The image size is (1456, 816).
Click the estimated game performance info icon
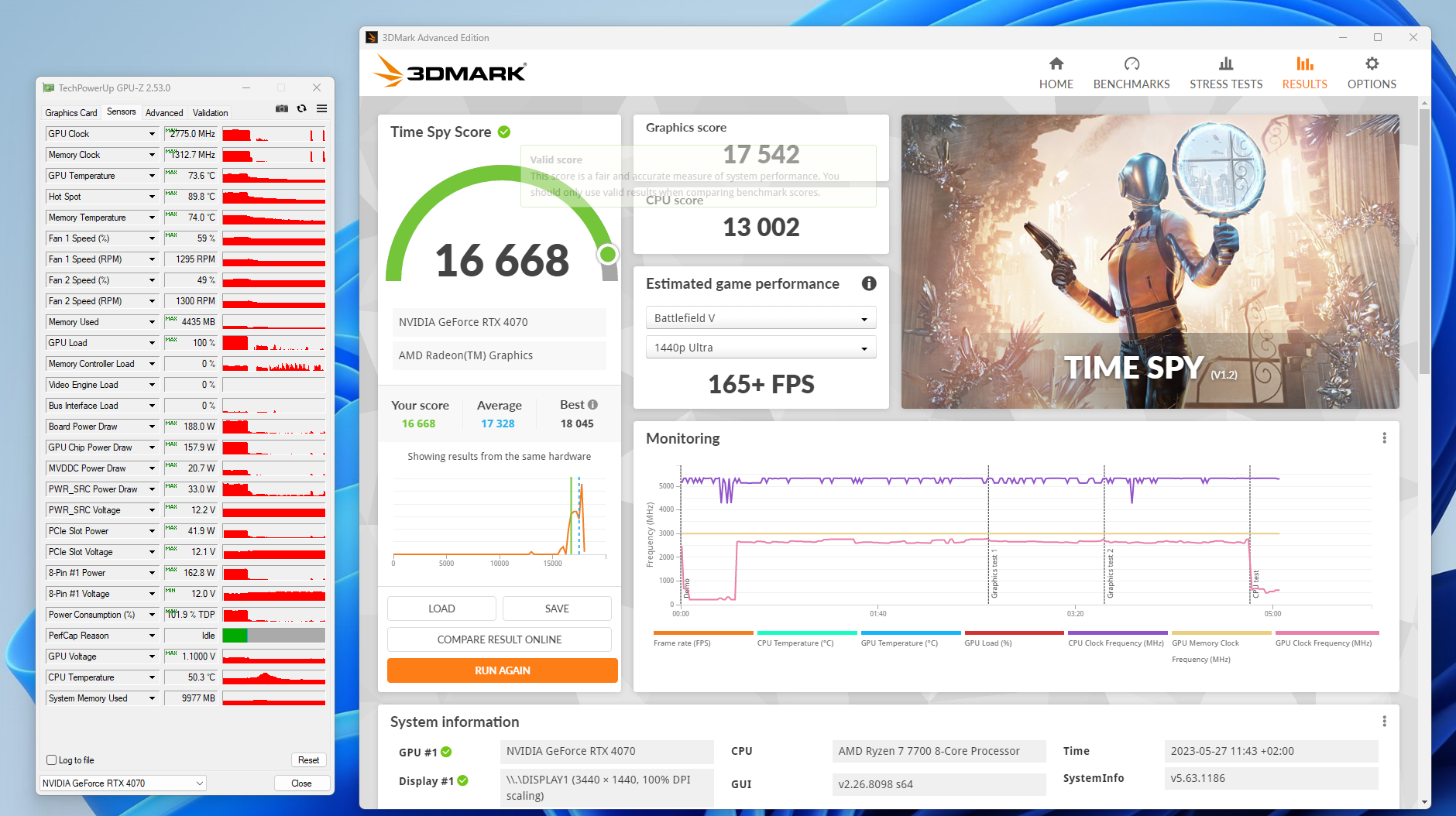tap(869, 283)
